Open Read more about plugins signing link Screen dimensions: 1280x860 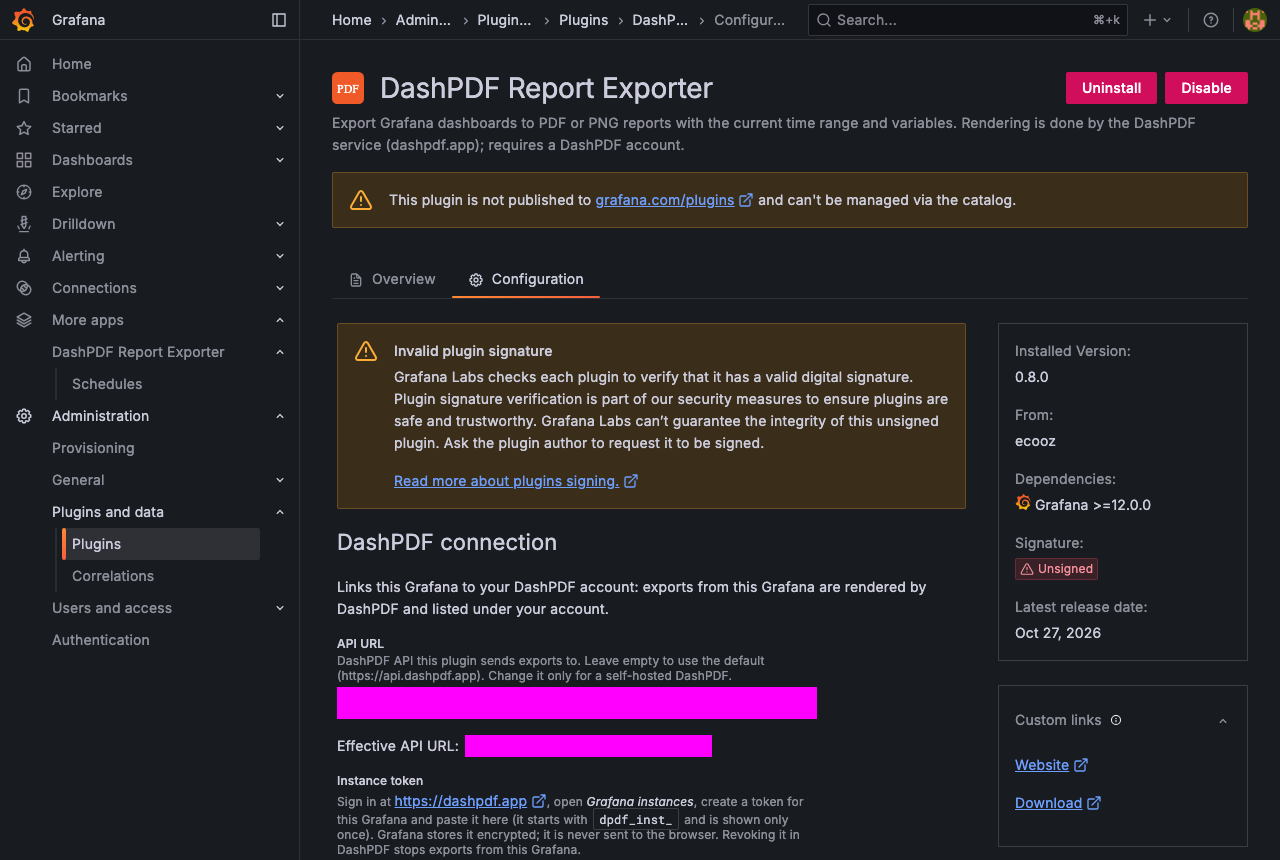pos(516,481)
